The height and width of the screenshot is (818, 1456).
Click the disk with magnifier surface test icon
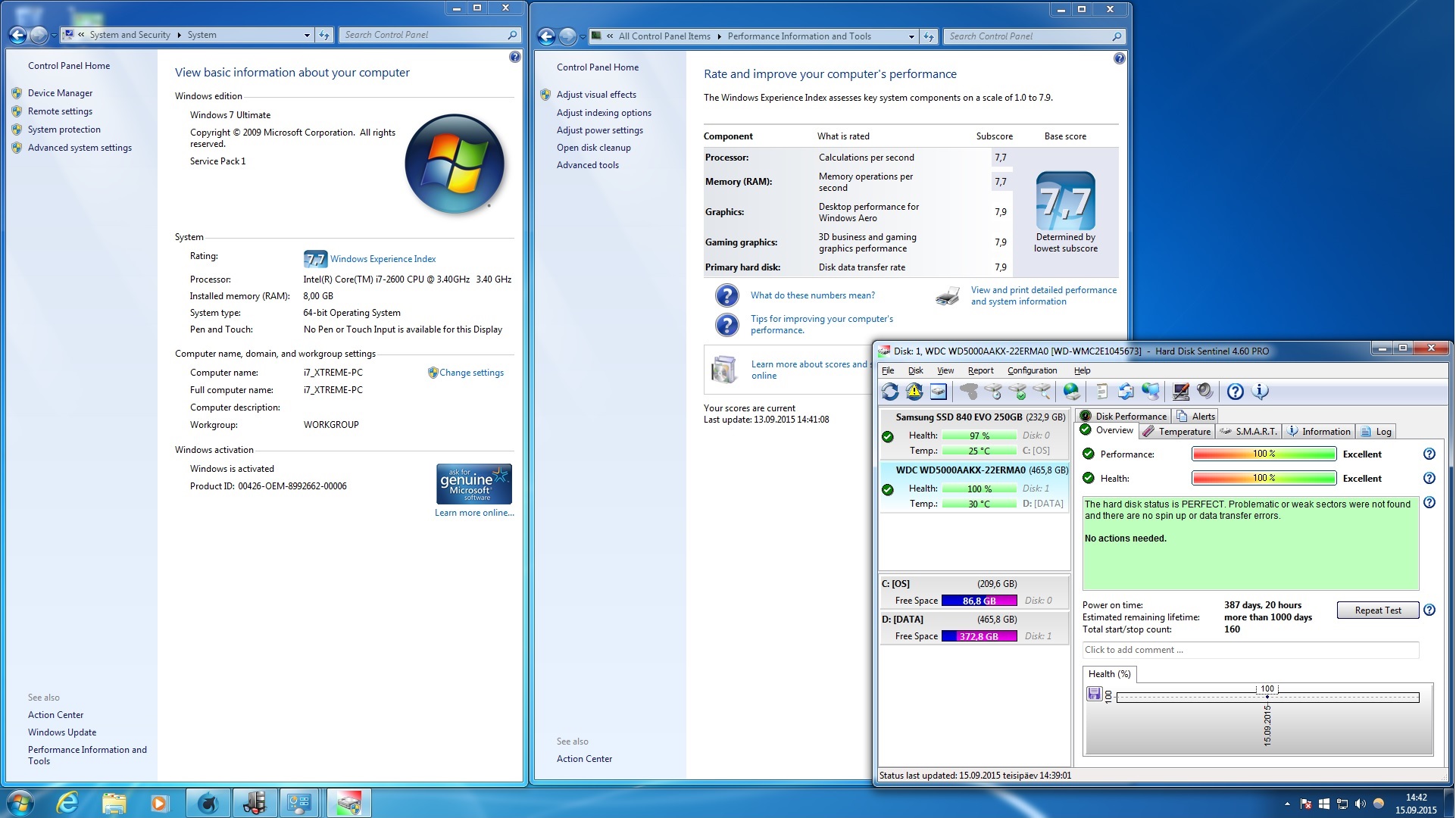pos(1042,392)
